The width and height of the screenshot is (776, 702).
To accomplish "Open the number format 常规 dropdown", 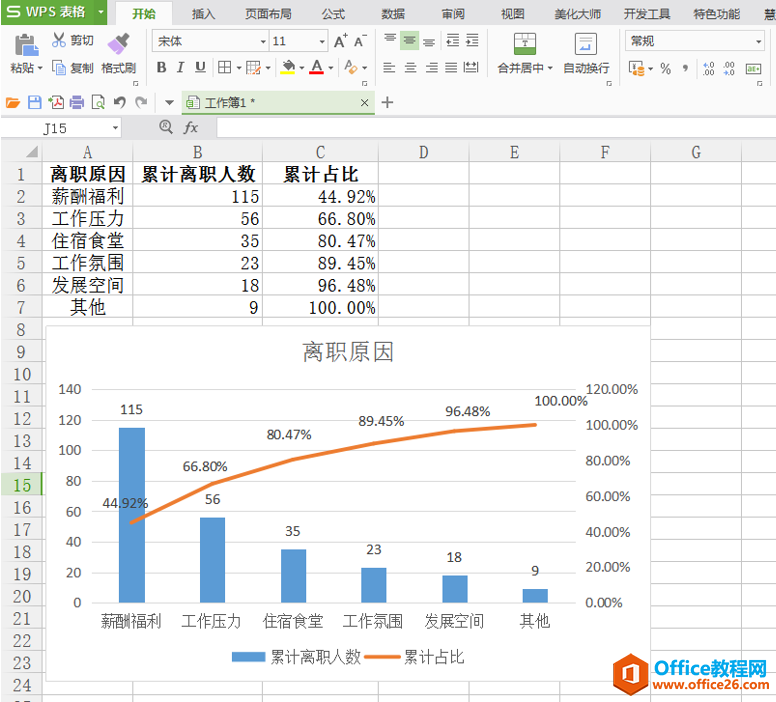I will (759, 41).
